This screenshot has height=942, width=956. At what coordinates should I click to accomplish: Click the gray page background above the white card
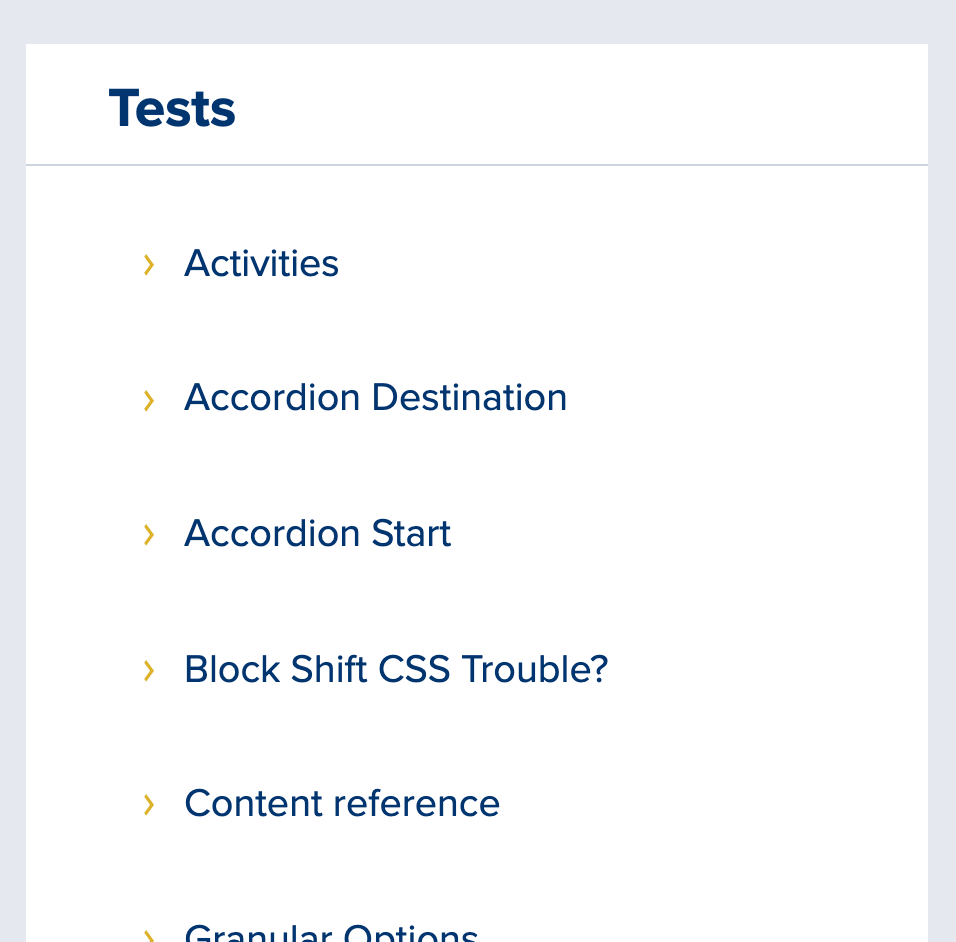476,20
